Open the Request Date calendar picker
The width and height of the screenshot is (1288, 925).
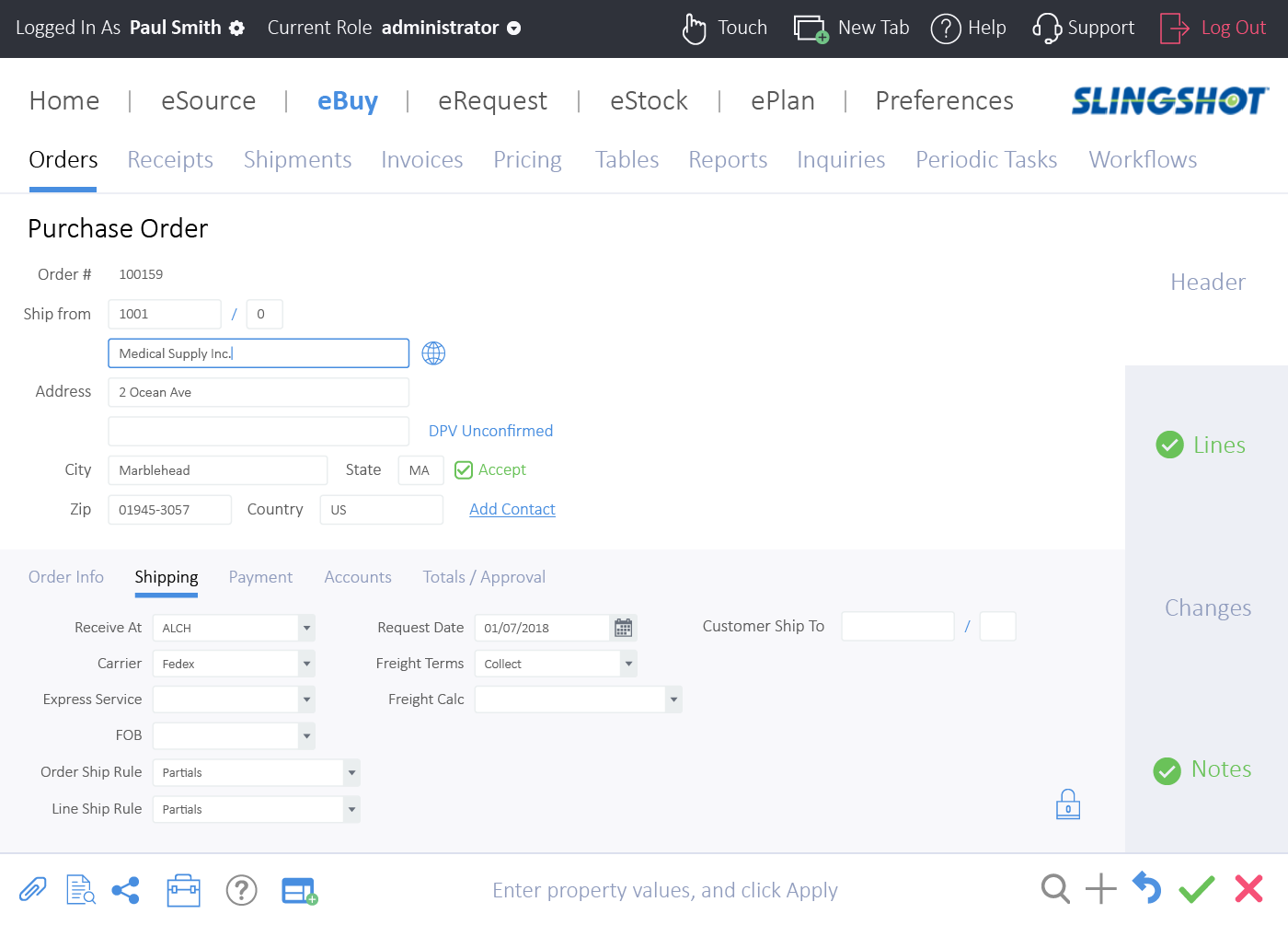[x=623, y=628]
